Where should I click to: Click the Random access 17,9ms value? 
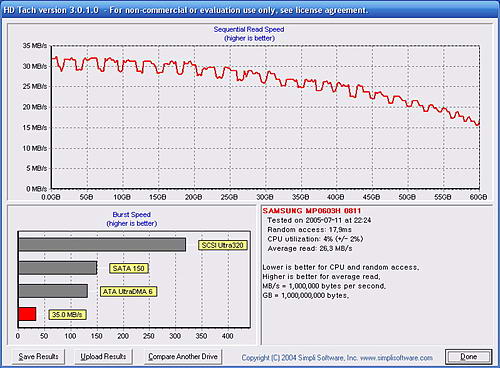pyautogui.click(x=309, y=230)
